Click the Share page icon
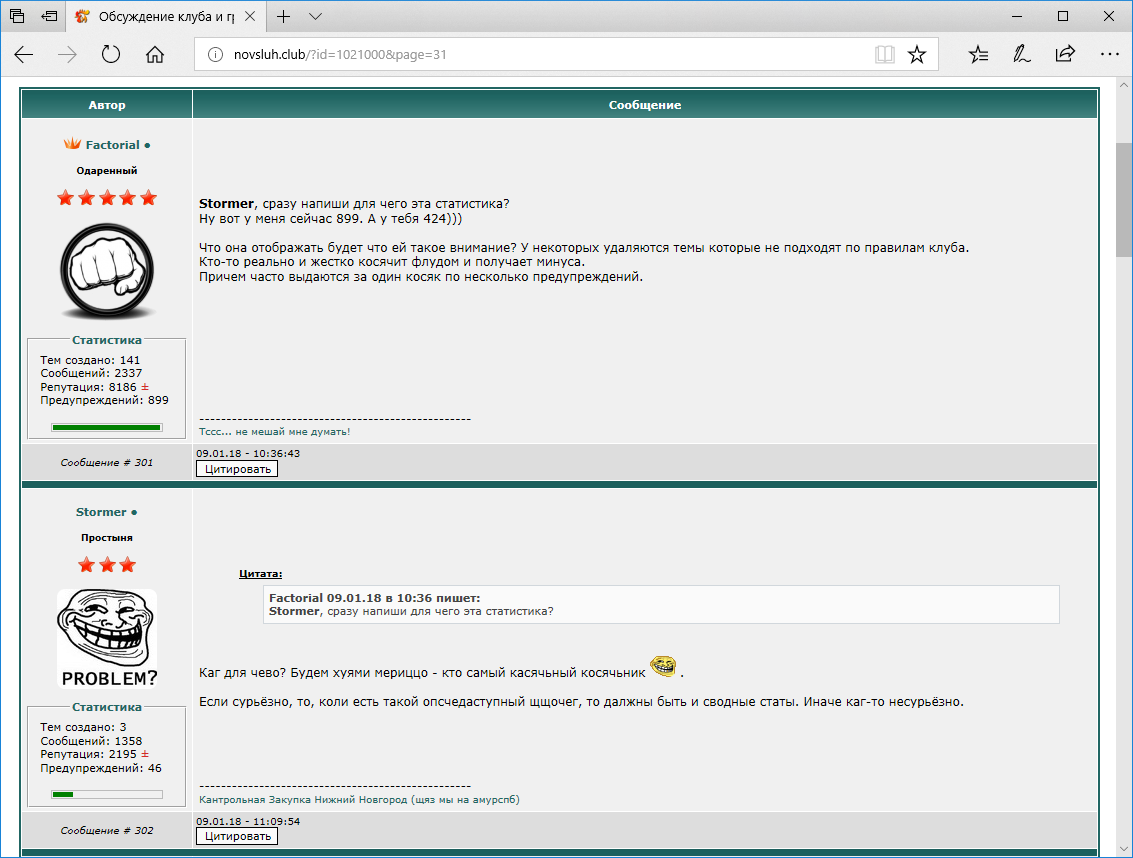The width and height of the screenshot is (1133, 858). 1065,54
